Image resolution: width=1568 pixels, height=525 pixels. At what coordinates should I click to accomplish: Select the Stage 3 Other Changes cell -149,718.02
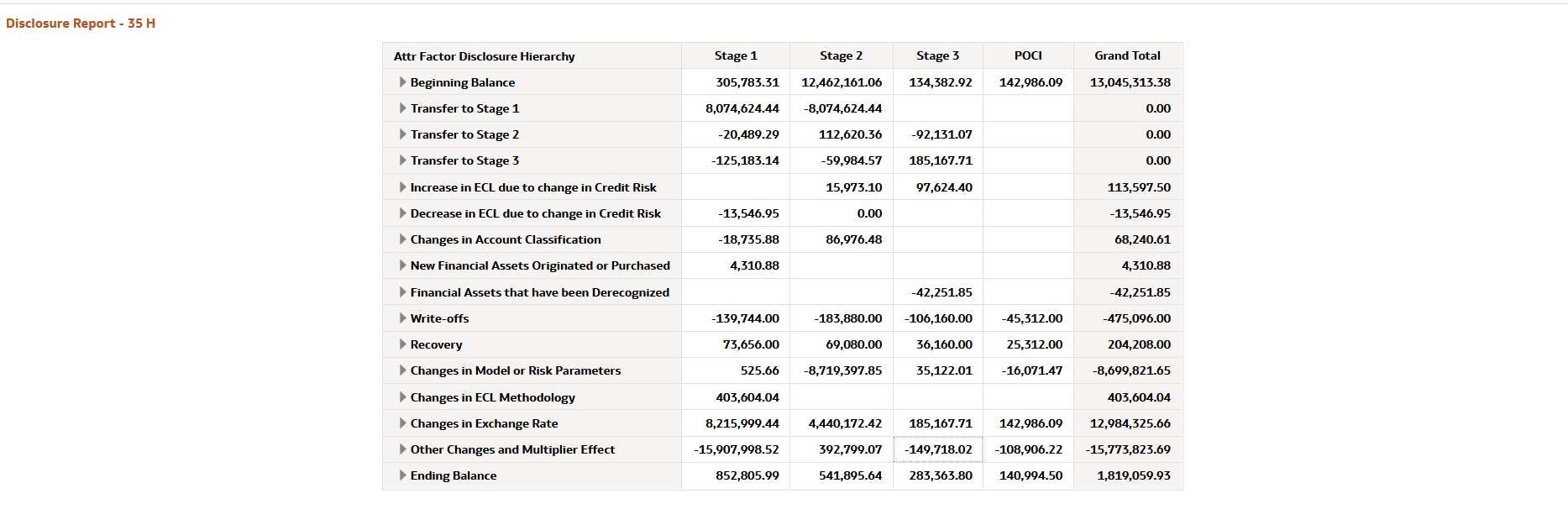pos(938,449)
